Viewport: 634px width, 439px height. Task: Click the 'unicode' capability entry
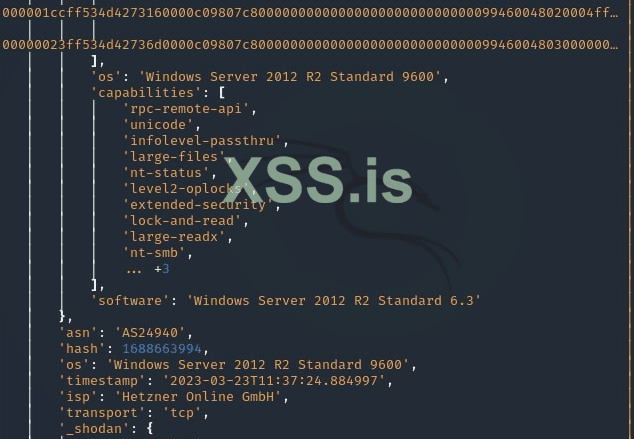click(x=158, y=125)
